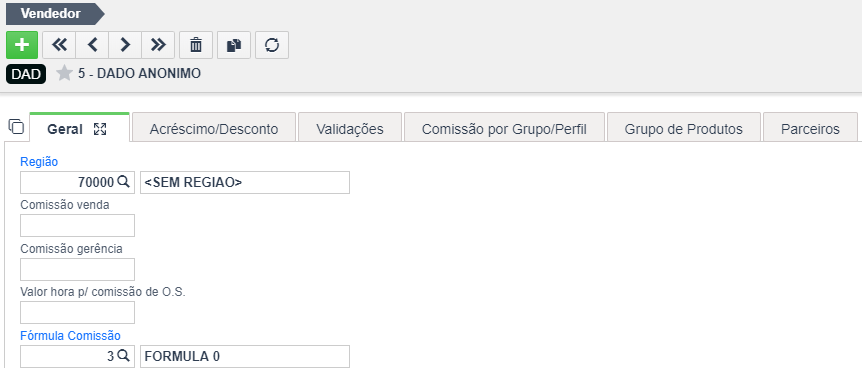This screenshot has height=368, width=862.
Task: Expand the Geral tab to full view
Action: click(100, 129)
